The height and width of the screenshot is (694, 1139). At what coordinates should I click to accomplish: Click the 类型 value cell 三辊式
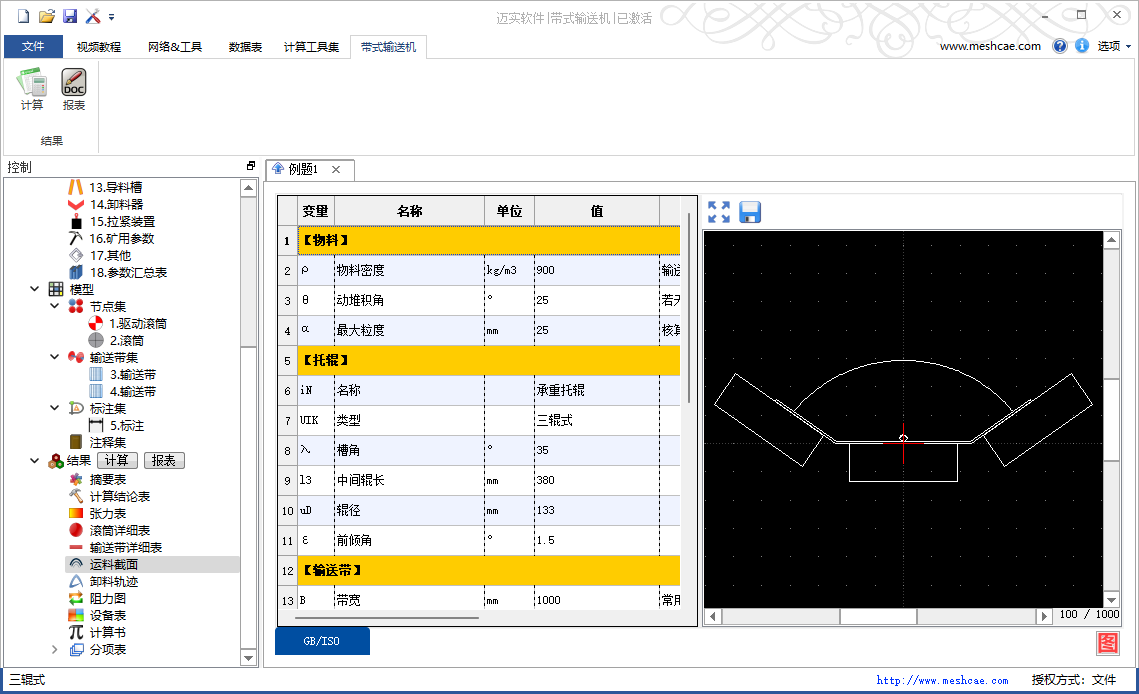tap(596, 420)
